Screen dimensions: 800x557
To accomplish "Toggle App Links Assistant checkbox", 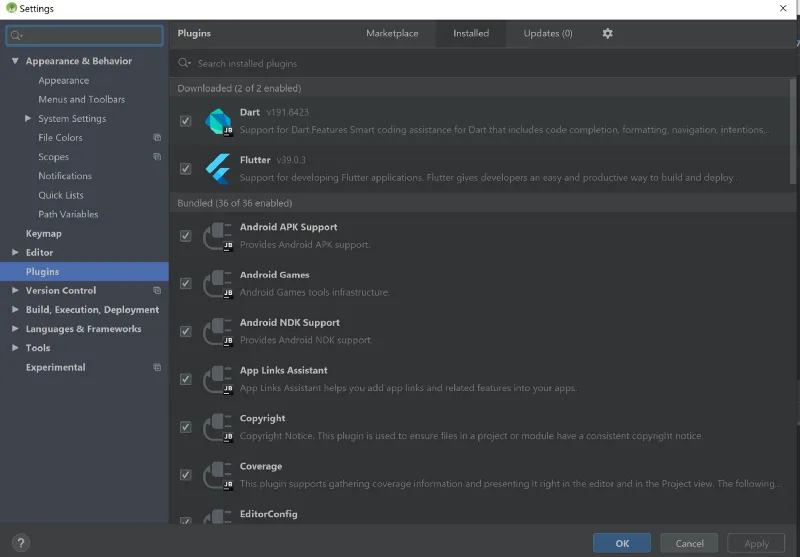I will coord(186,379).
